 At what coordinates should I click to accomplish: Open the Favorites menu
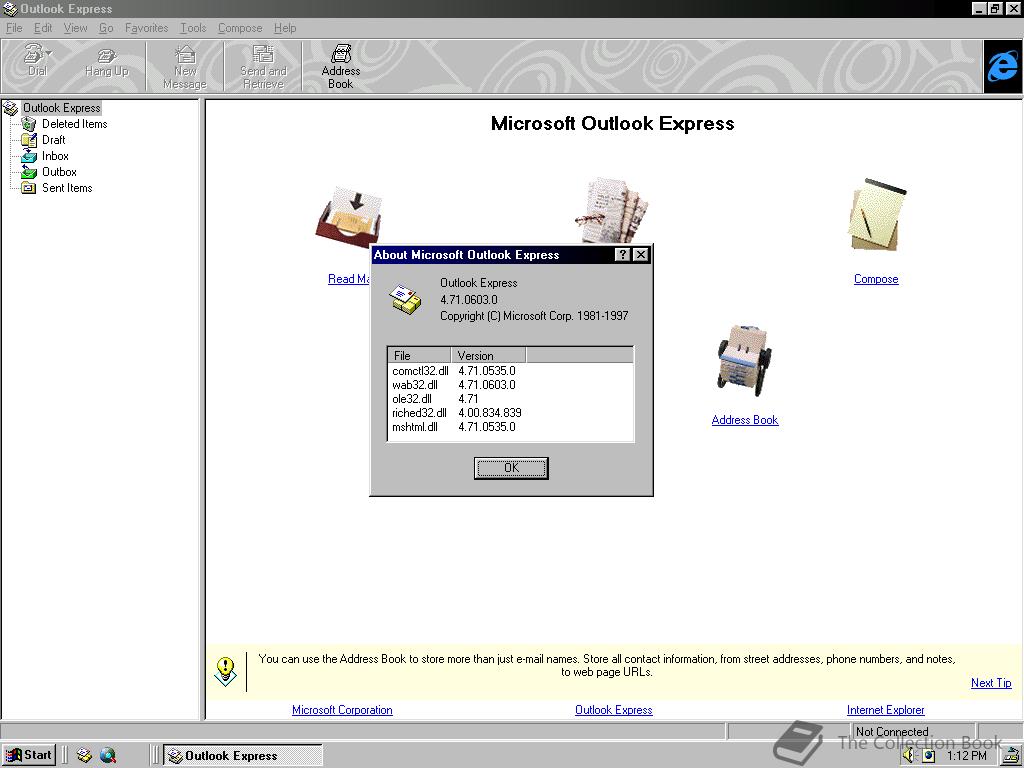tap(146, 28)
